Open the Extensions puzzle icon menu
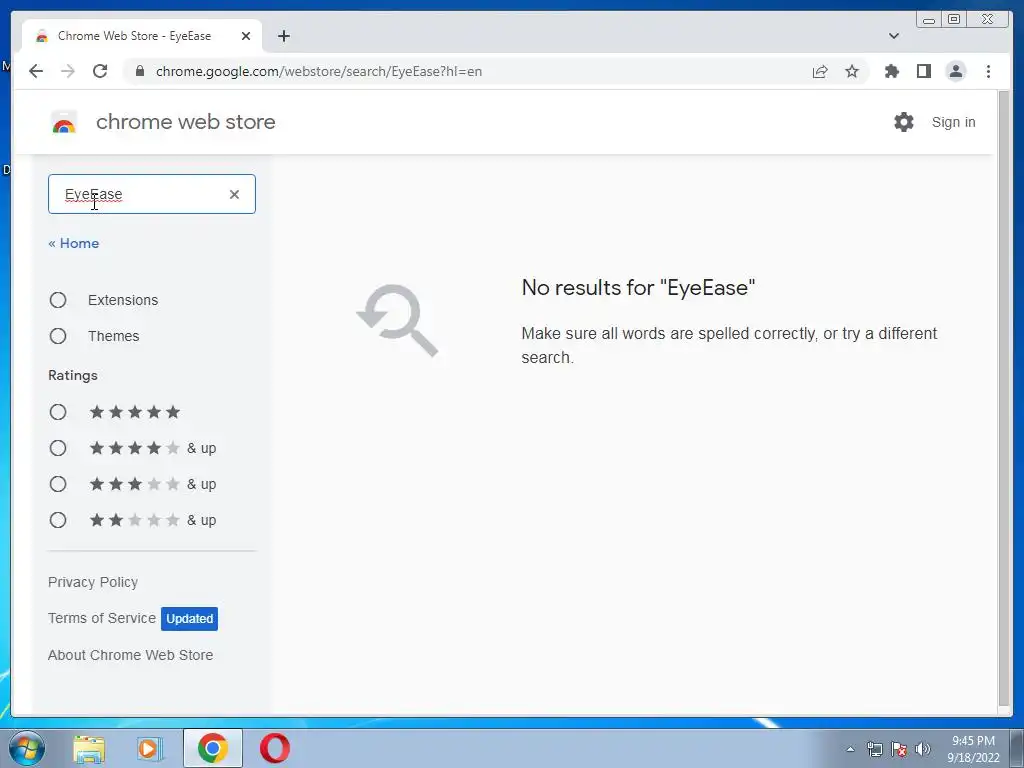Image resolution: width=1024 pixels, height=768 pixels. click(891, 71)
